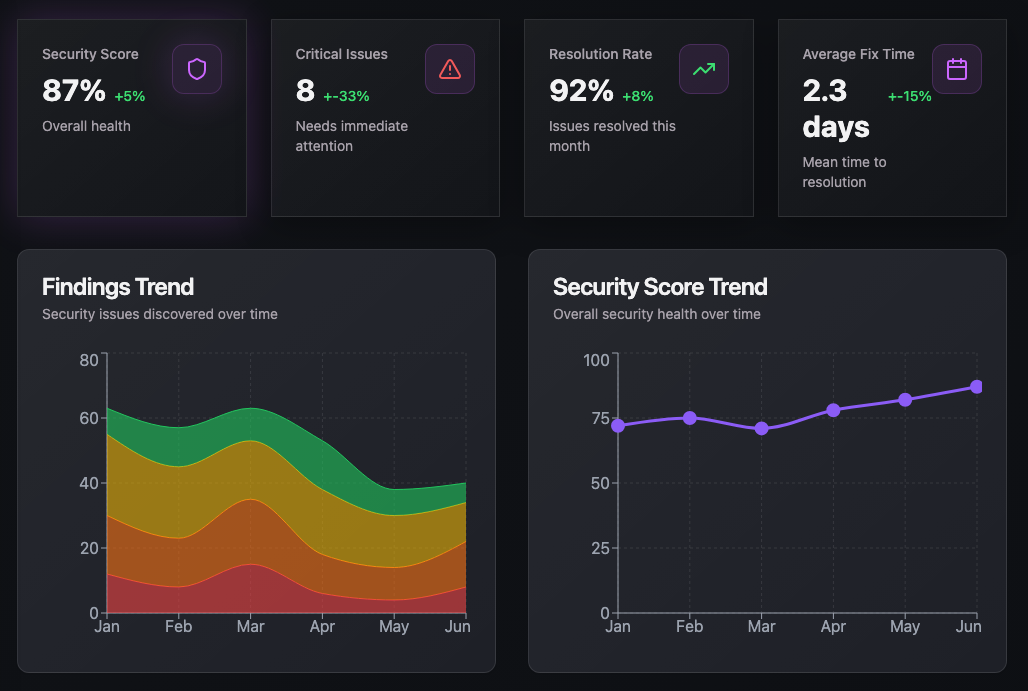Select the Security Score stat card
This screenshot has height=691, width=1028.
coord(132,117)
